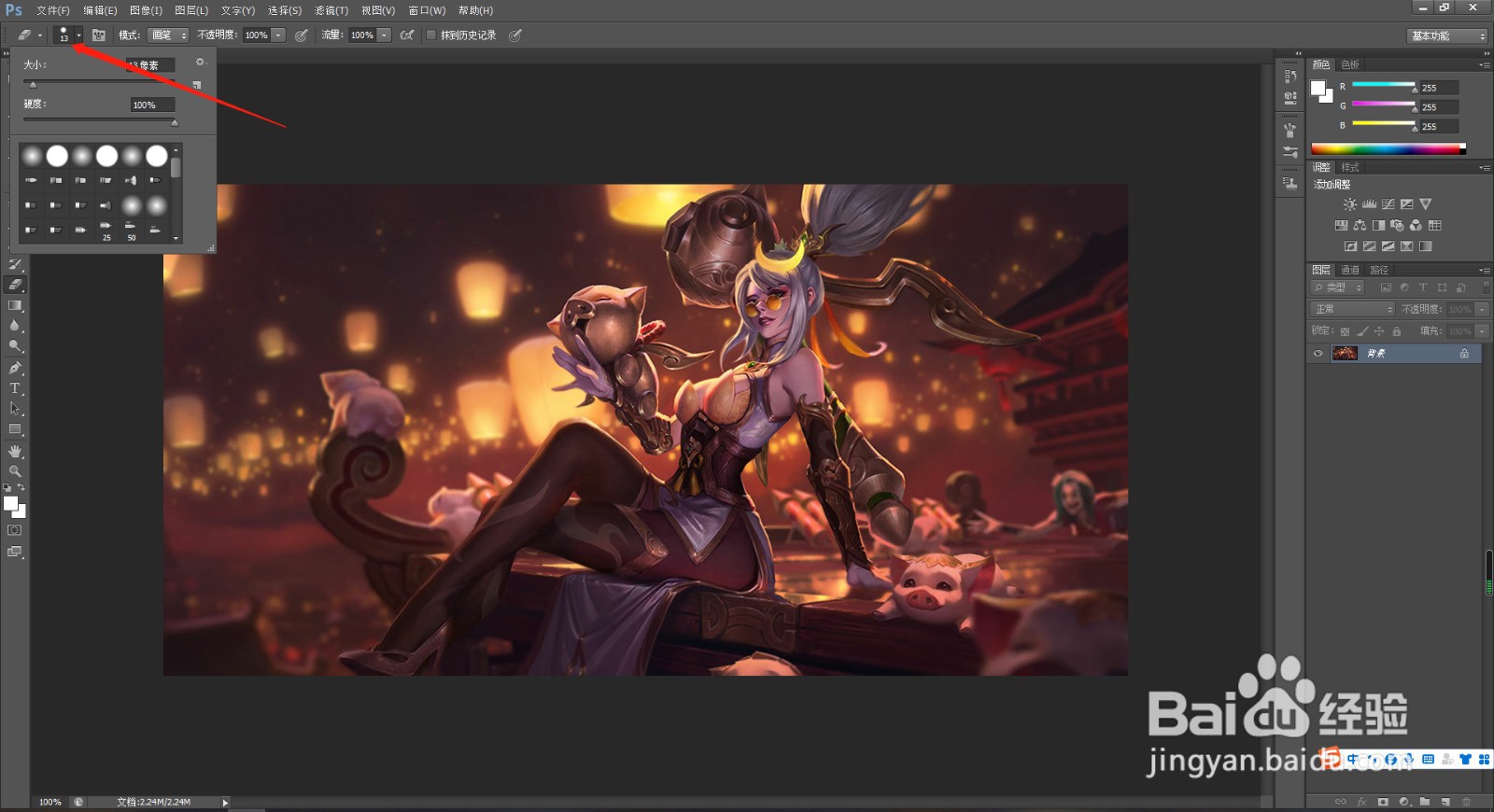
Task: Add Color Balance scales icon
Action: tap(1360, 225)
